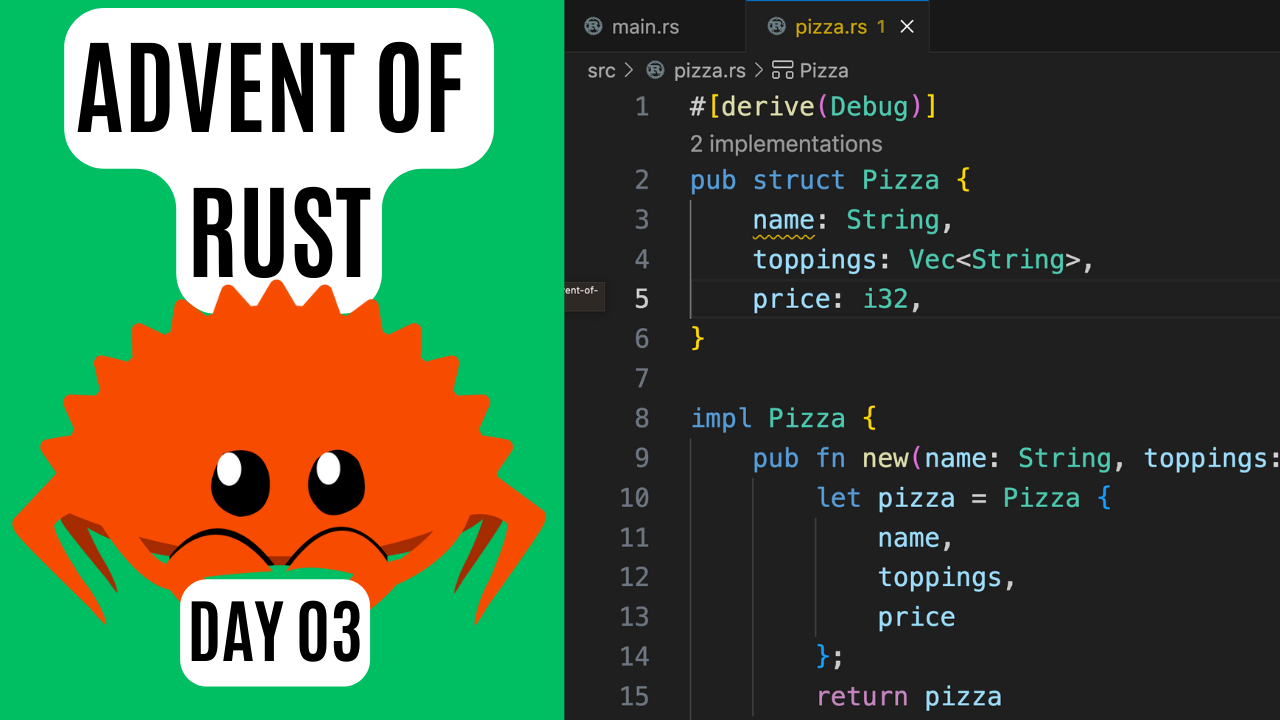
Task: Click 'pub struct Pizza' declaration
Action: click(815, 180)
